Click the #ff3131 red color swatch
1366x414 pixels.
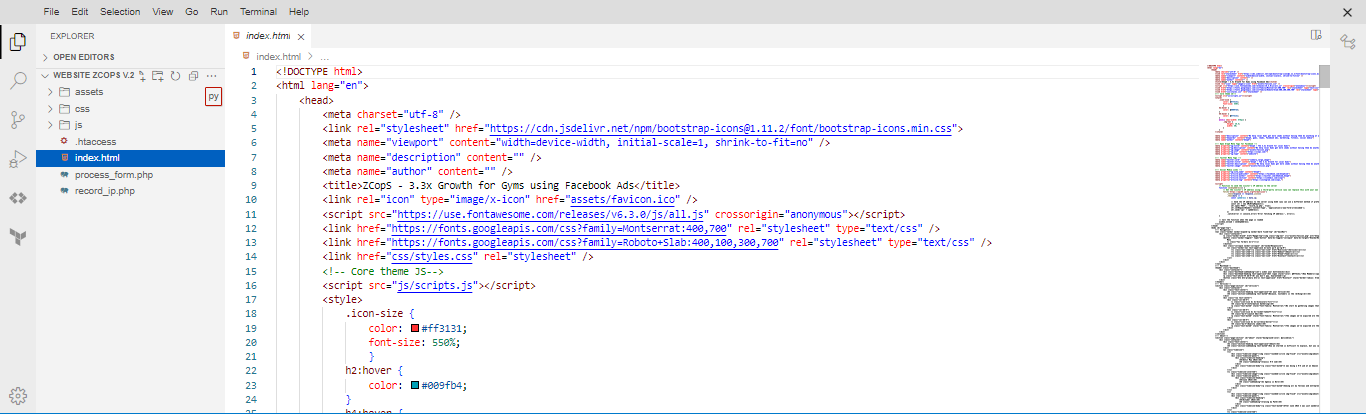[x=414, y=328]
